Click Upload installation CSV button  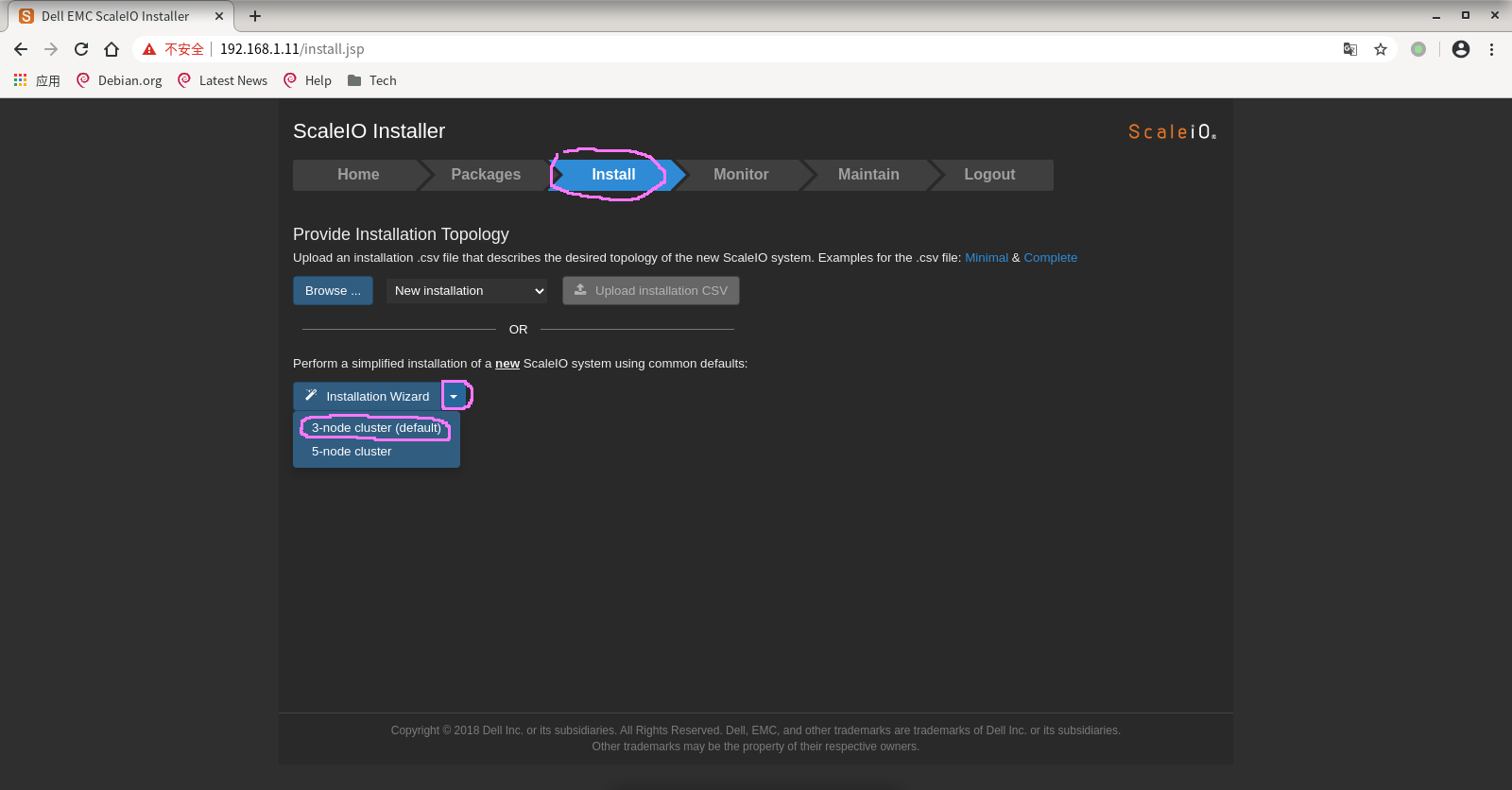651,291
